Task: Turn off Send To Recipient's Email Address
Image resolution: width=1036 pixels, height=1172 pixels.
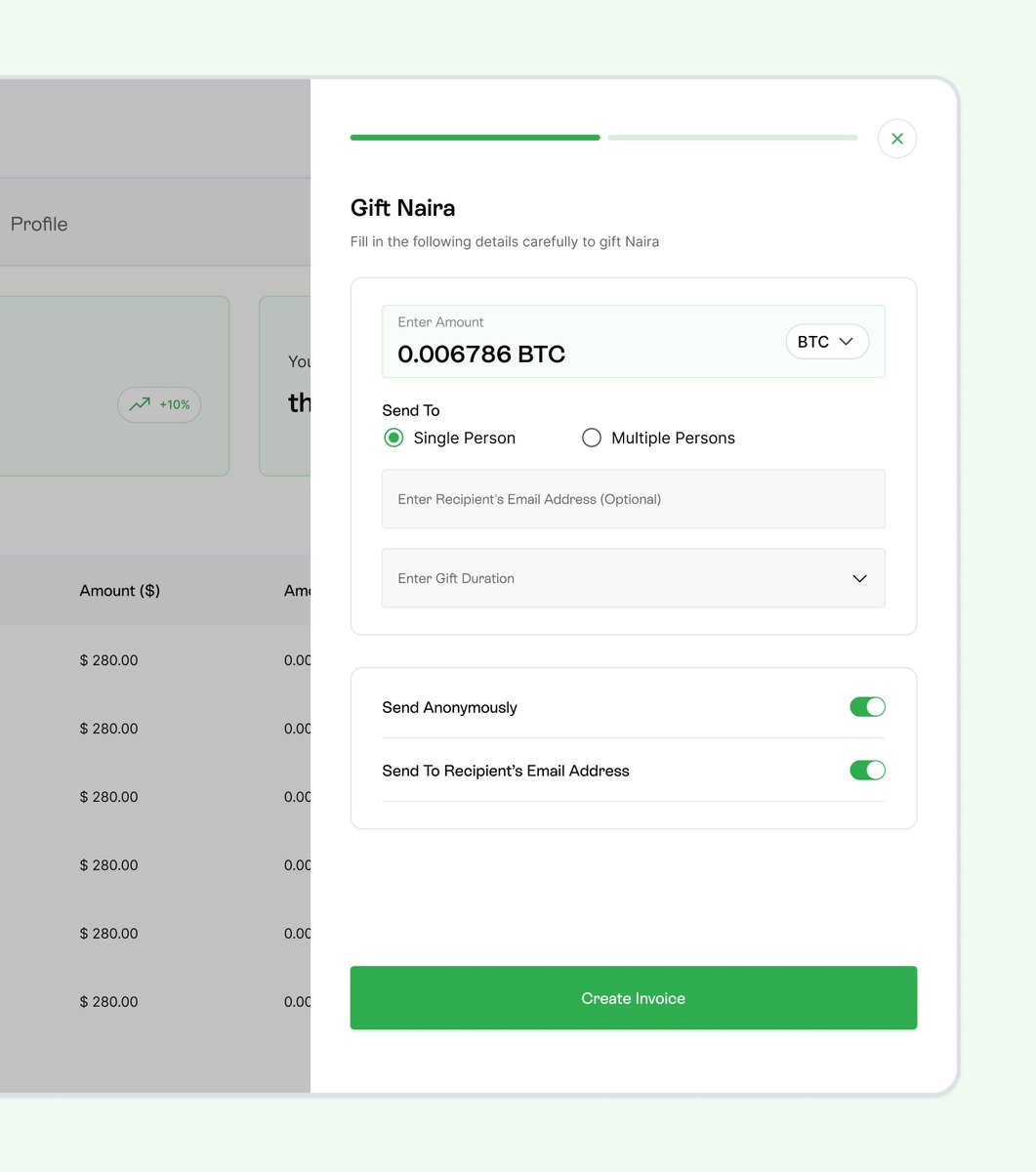Action: point(867,770)
